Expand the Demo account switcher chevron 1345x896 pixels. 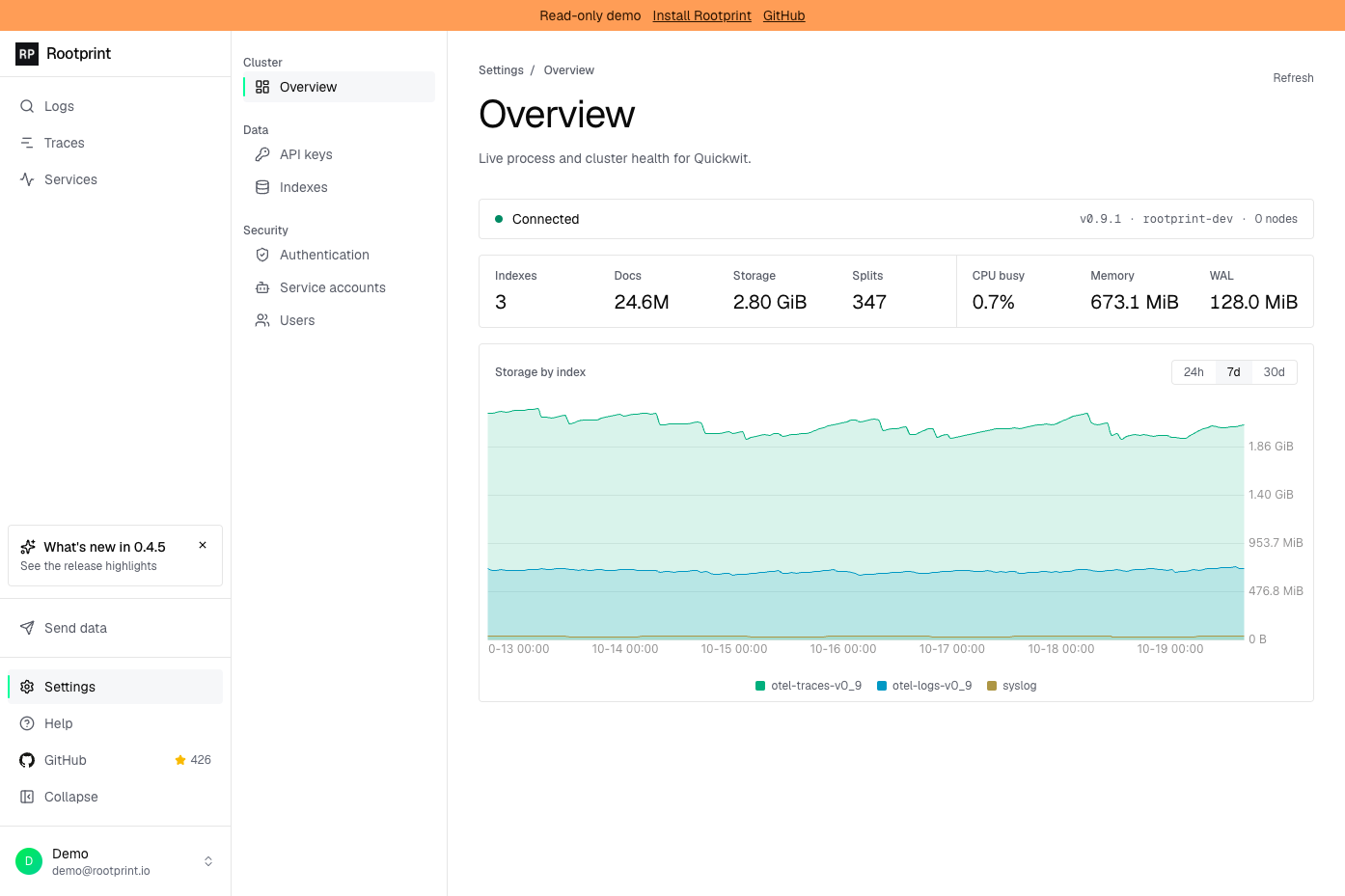208,861
